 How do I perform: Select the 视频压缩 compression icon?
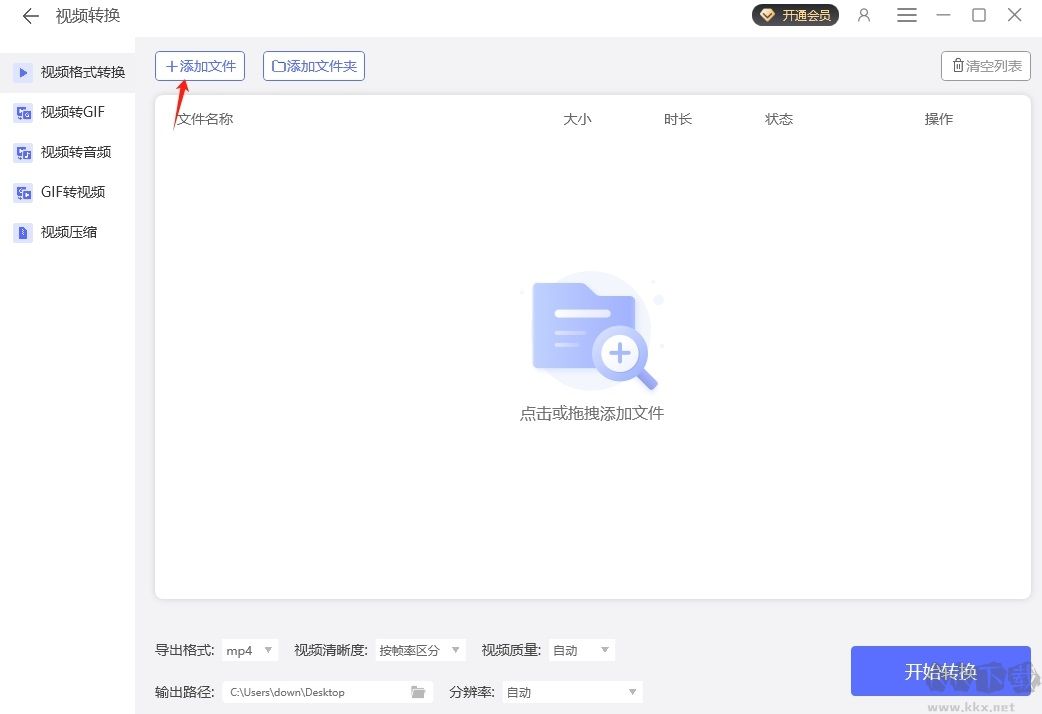pyautogui.click(x=22, y=232)
